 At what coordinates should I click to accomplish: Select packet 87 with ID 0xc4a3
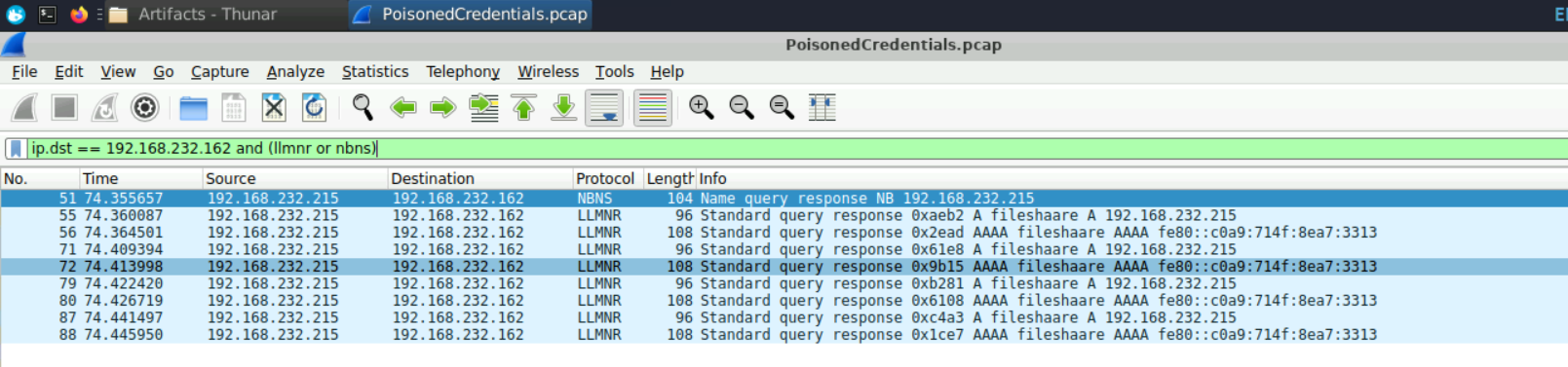pos(784,317)
